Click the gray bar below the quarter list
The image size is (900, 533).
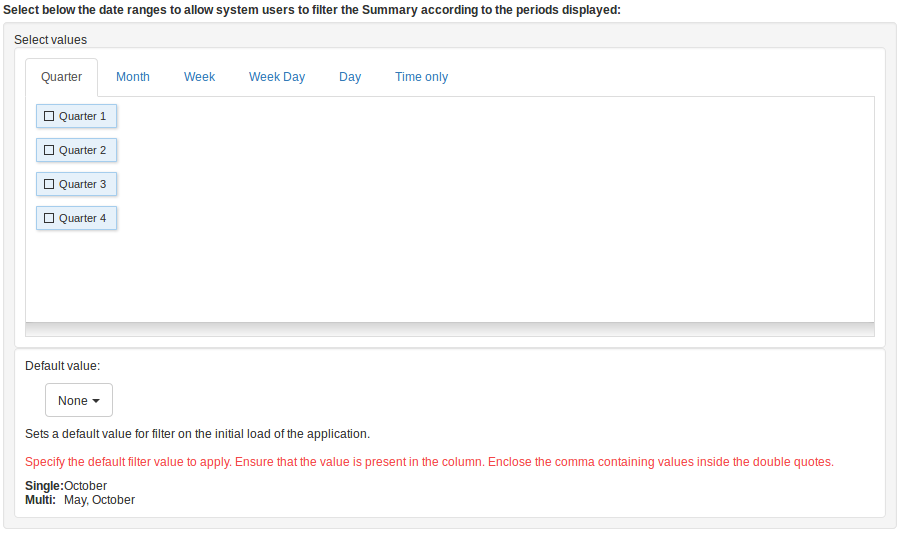449,329
